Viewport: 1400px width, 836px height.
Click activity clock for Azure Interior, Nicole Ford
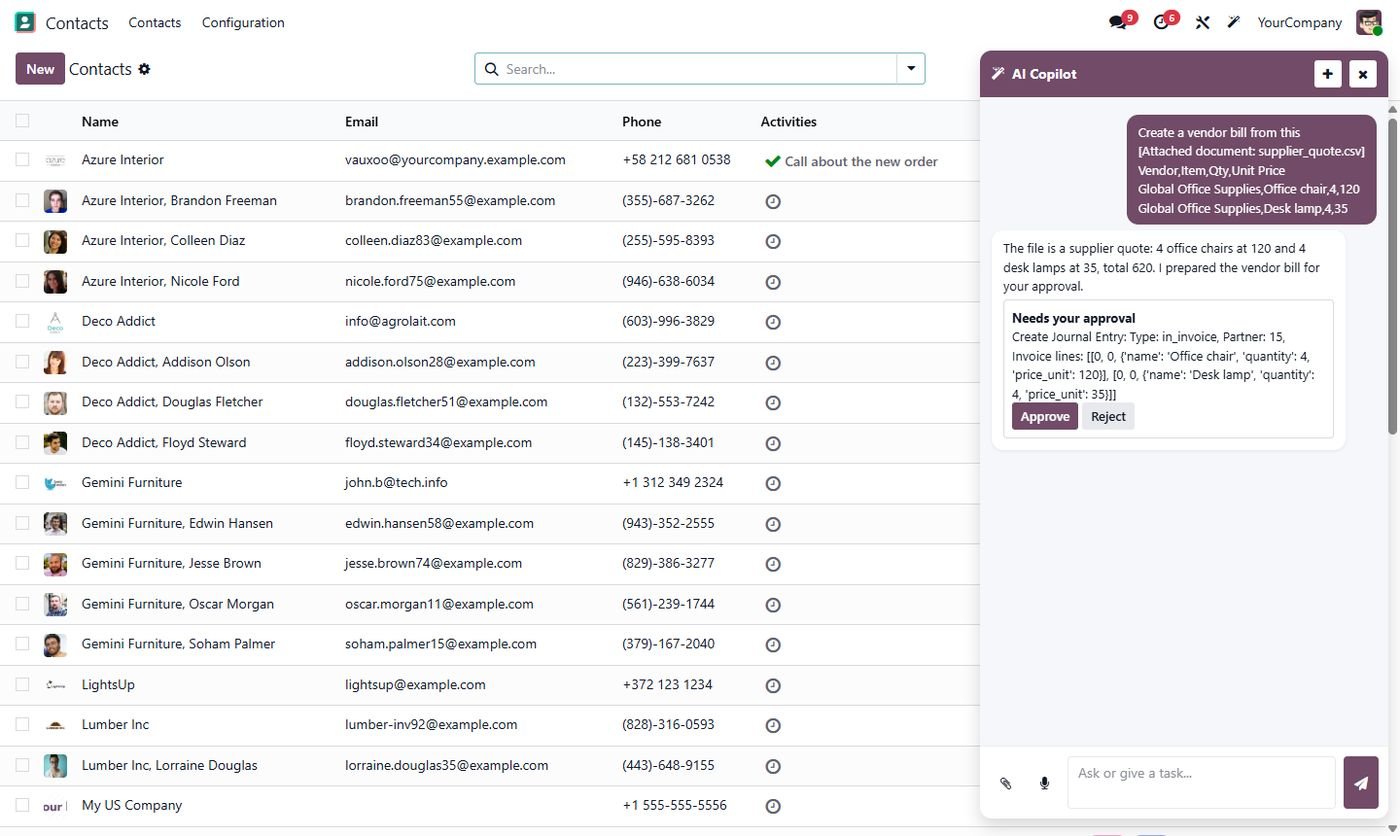tap(772, 282)
